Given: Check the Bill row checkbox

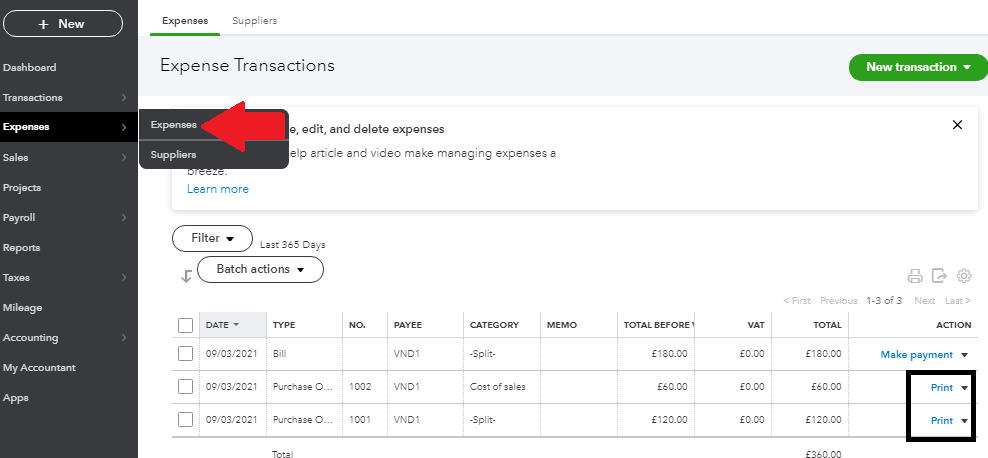Looking at the screenshot, I should click(185, 354).
